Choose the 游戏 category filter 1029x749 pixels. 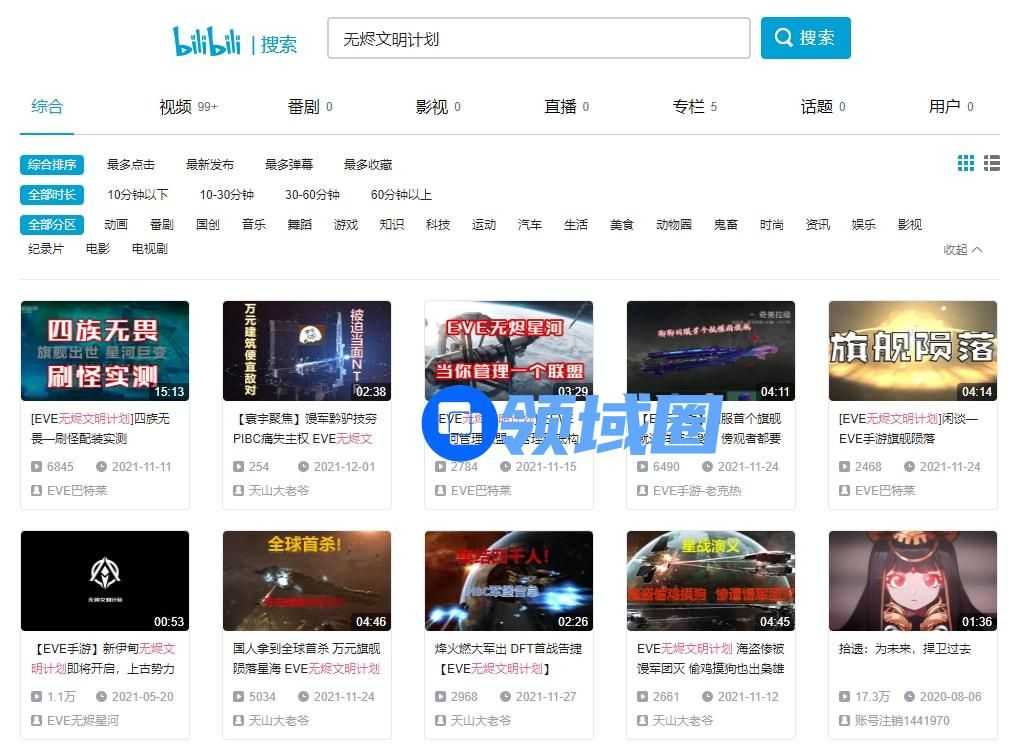[x=345, y=225]
